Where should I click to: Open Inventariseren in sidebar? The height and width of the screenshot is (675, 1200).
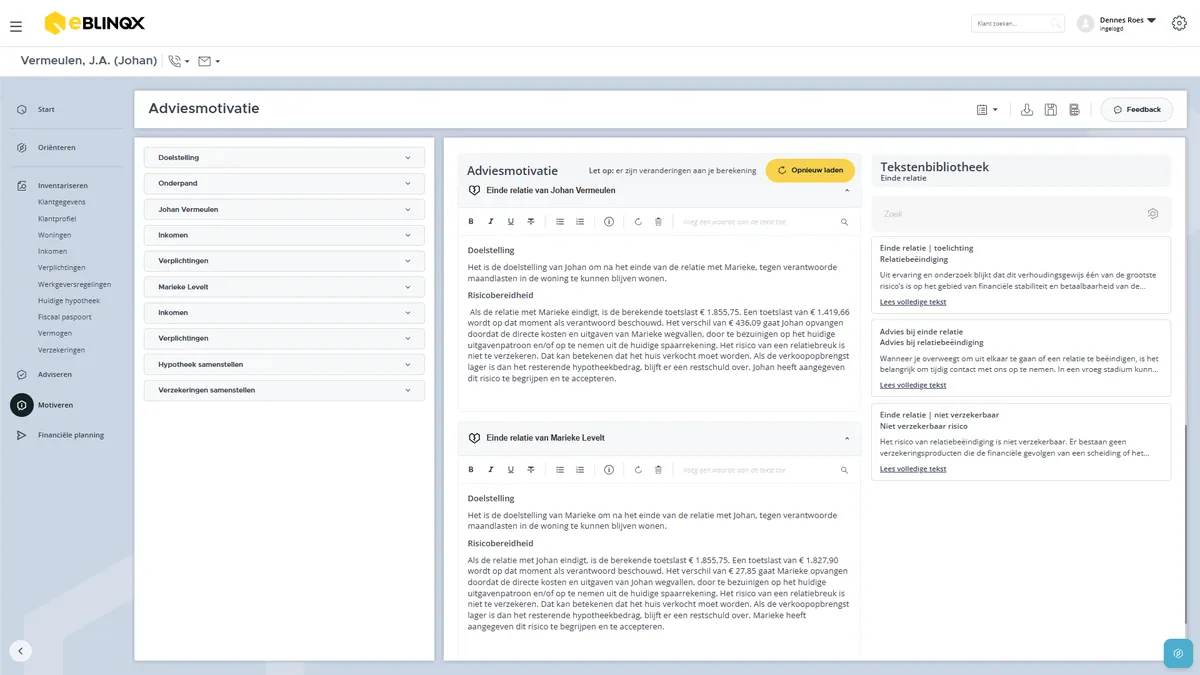[x=62, y=185]
